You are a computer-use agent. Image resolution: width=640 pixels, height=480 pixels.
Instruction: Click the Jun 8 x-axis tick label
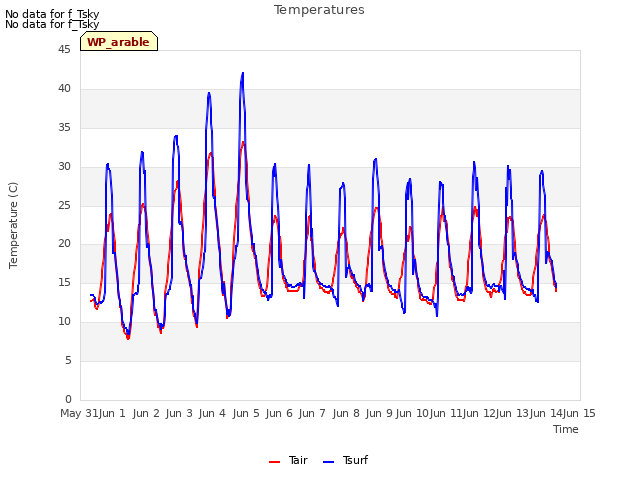point(346,413)
